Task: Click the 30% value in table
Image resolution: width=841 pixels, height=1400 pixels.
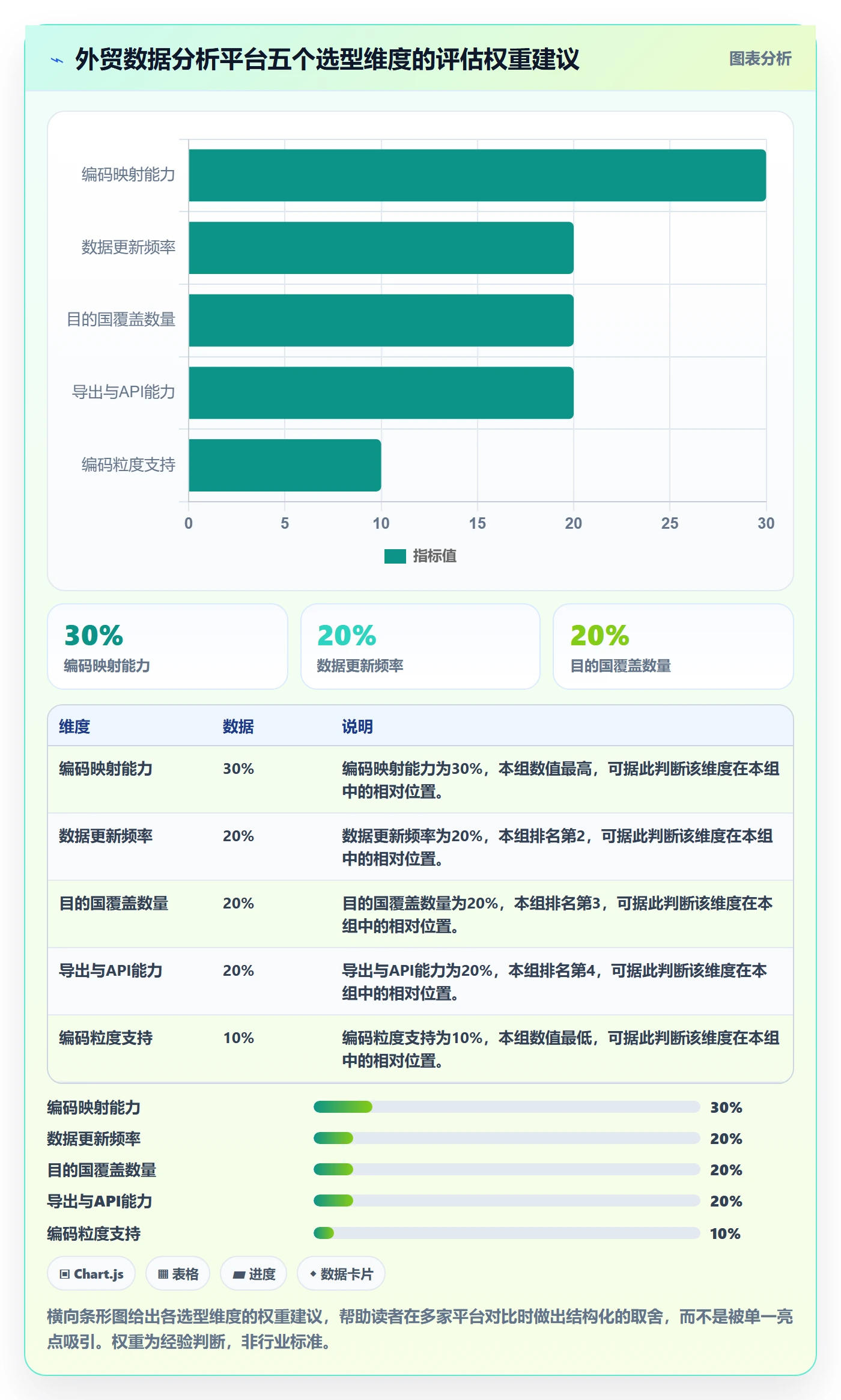Action: click(238, 768)
